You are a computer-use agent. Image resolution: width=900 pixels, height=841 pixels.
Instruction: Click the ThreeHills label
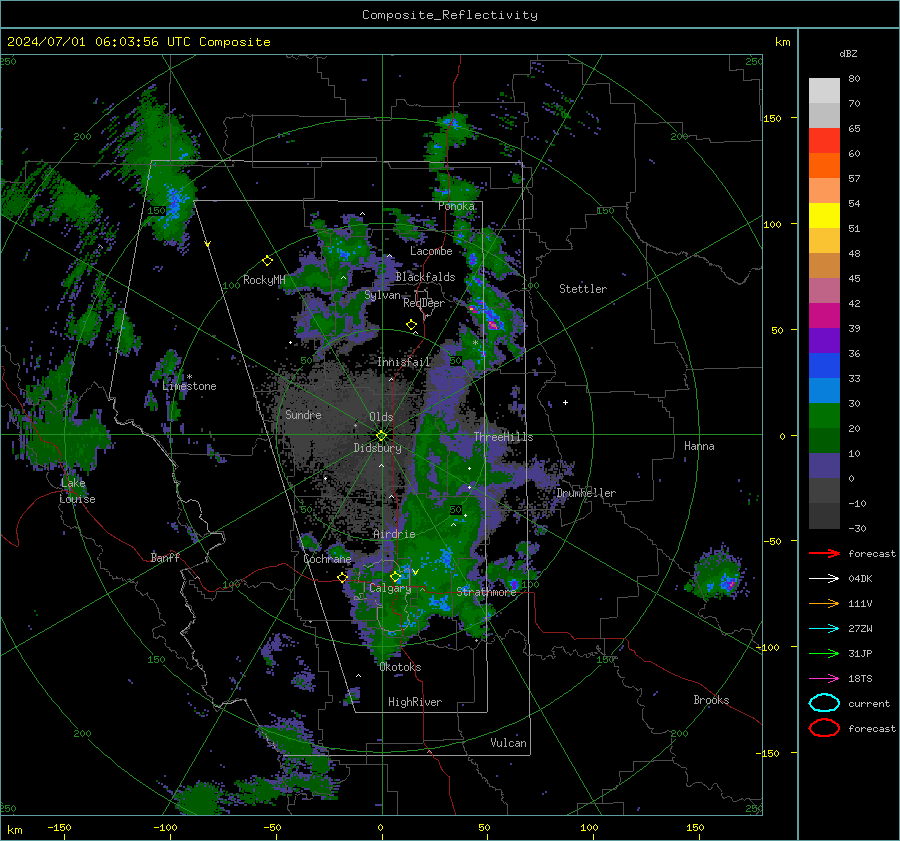coord(503,437)
